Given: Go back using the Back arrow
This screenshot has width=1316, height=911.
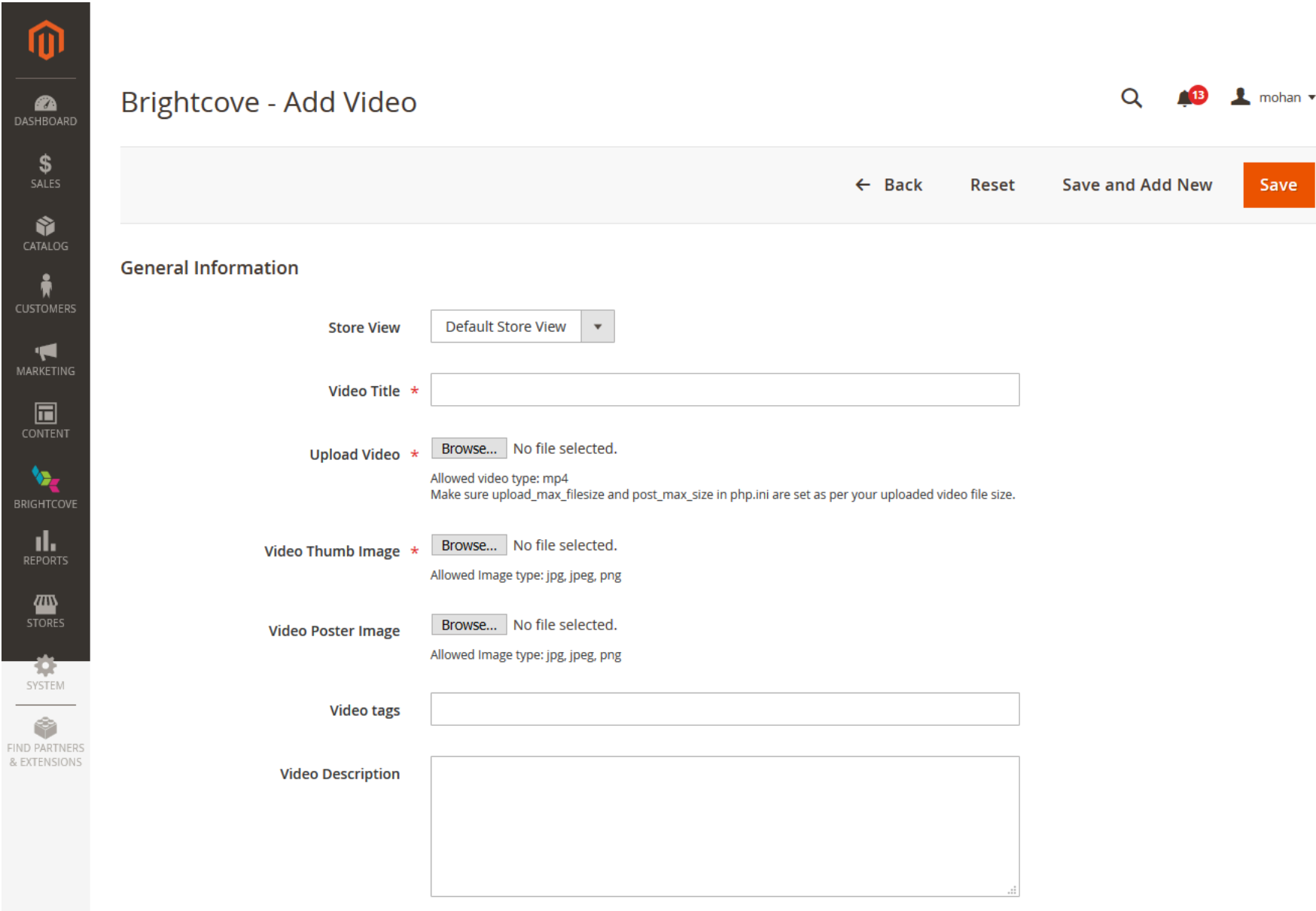Looking at the screenshot, I should pos(891,184).
